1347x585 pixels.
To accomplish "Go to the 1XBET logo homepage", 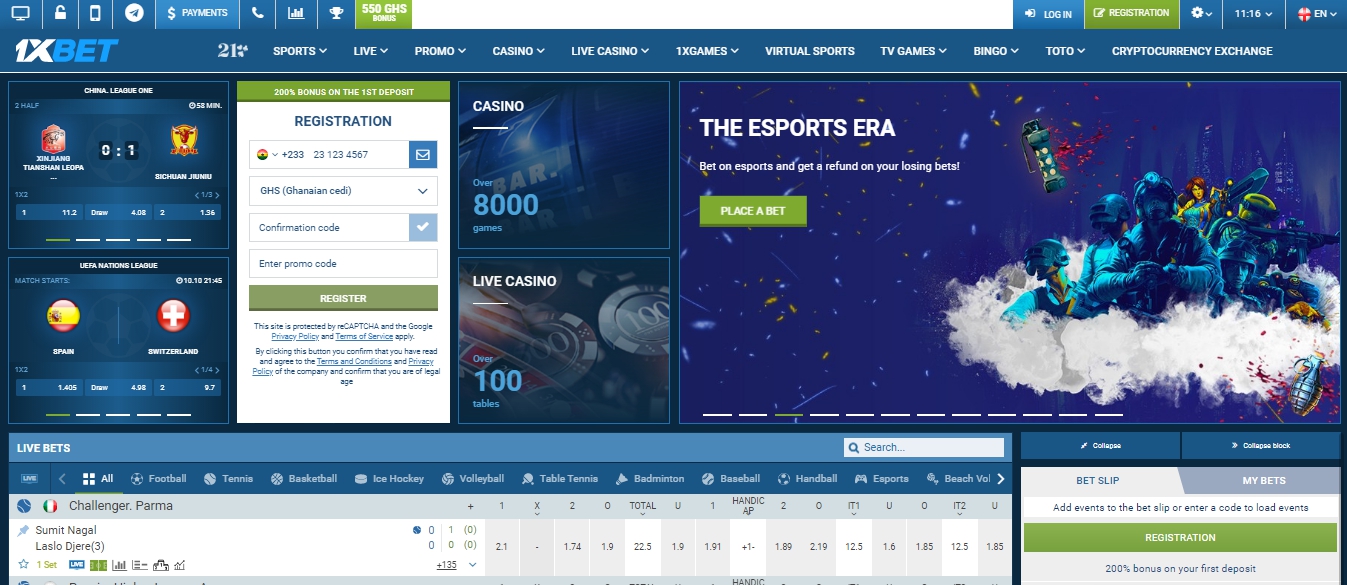I will (67, 51).
